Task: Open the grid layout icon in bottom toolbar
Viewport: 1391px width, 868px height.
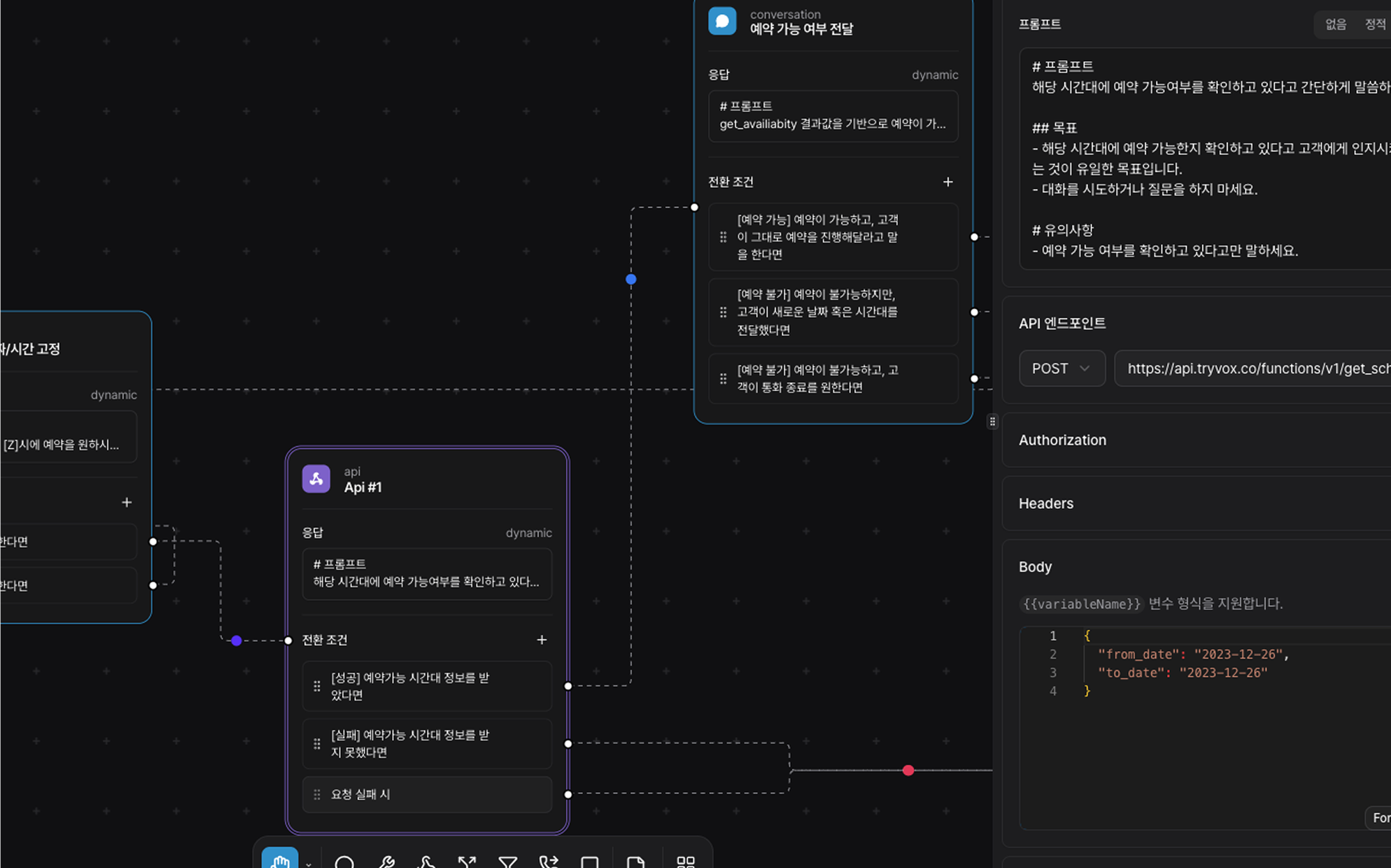Action: [x=685, y=862]
